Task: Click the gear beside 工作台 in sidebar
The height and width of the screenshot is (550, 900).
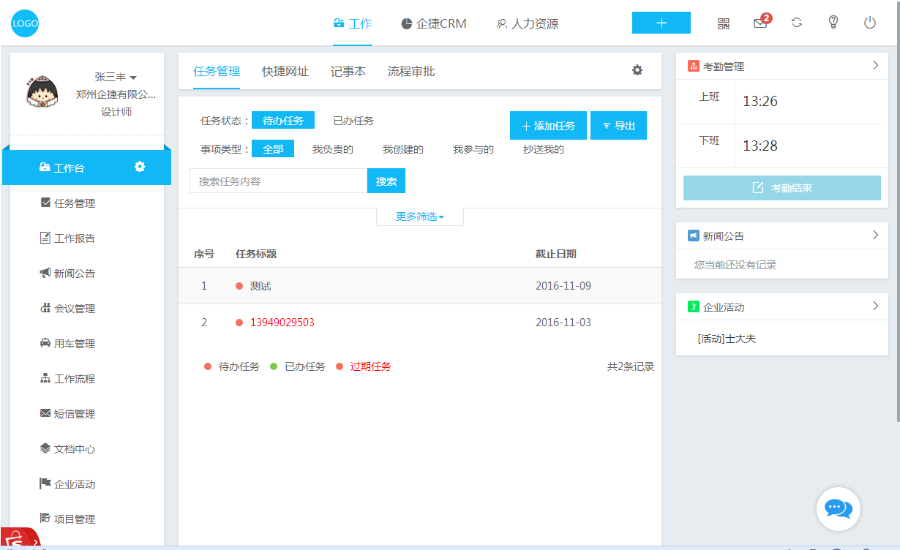Action: (140, 167)
